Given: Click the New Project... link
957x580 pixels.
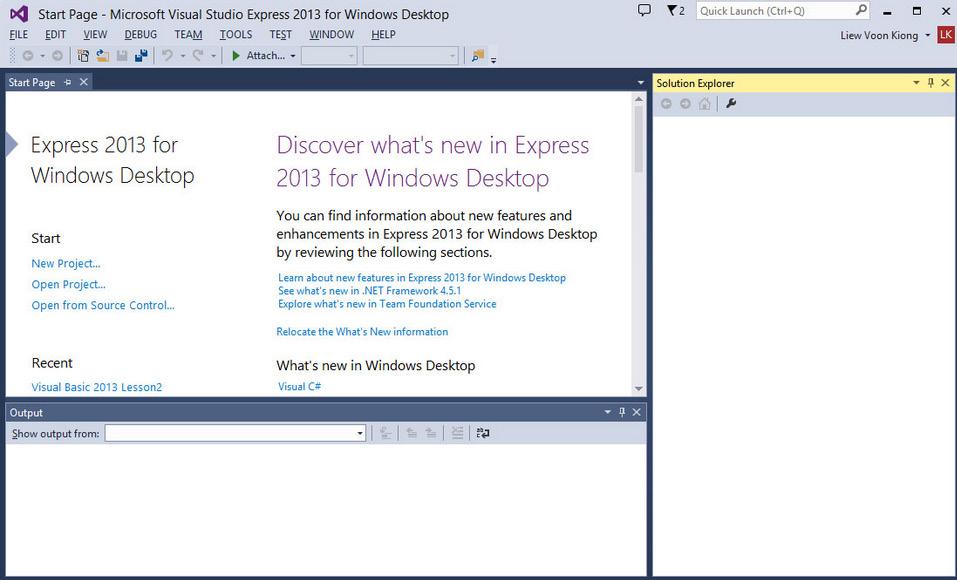Looking at the screenshot, I should coord(66,264).
